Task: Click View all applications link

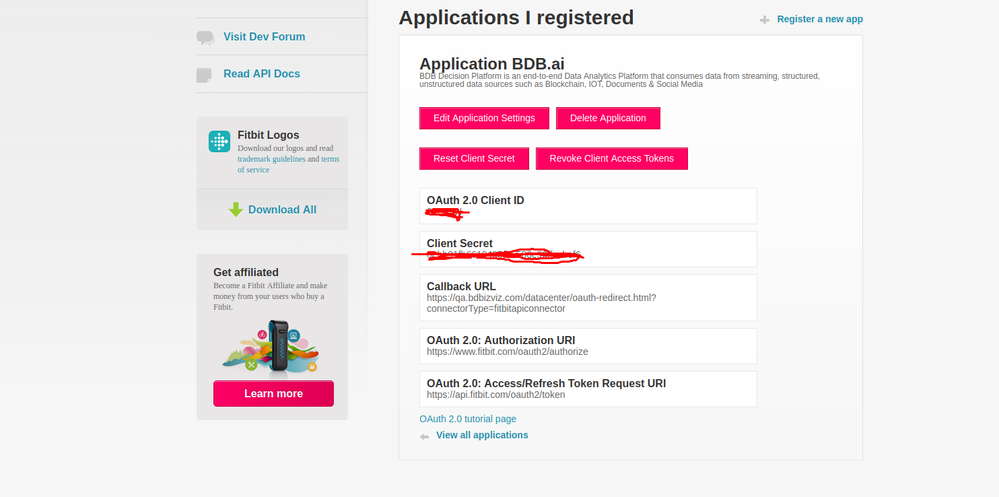Action: point(482,435)
